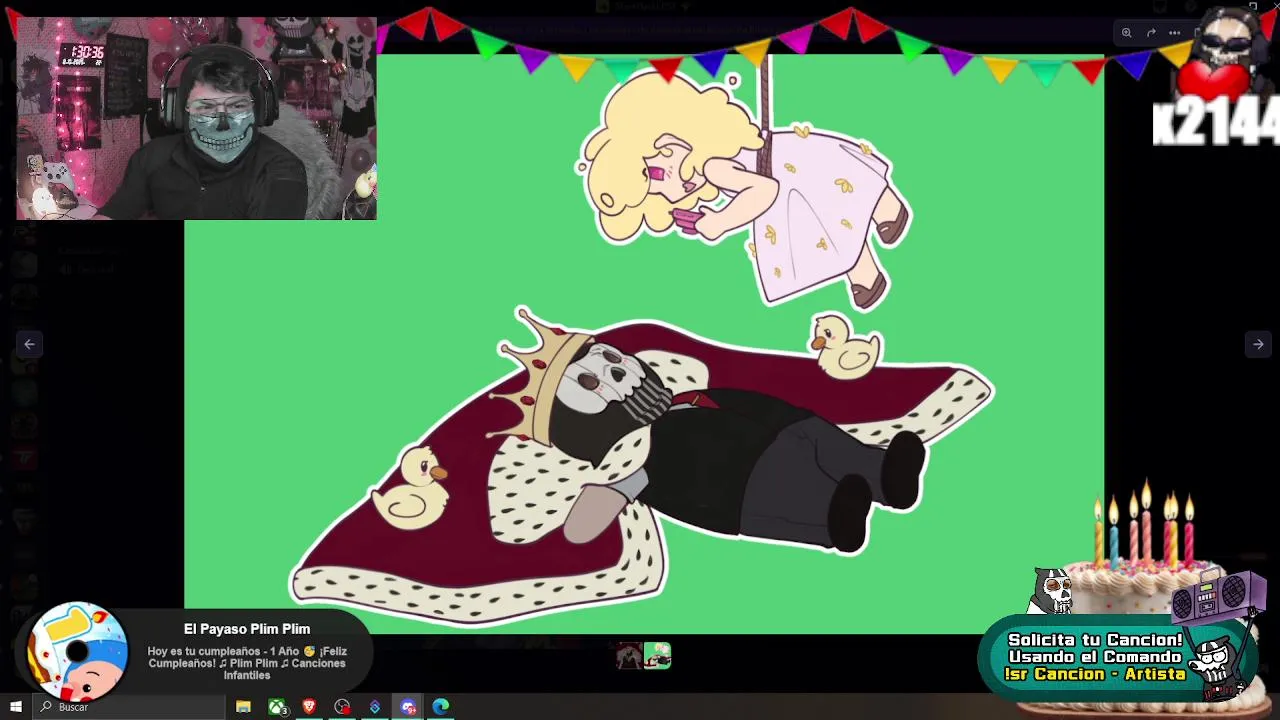The width and height of the screenshot is (1280, 720).
Task: Click the Plim Plim clown album avatar
Action: 78,652
